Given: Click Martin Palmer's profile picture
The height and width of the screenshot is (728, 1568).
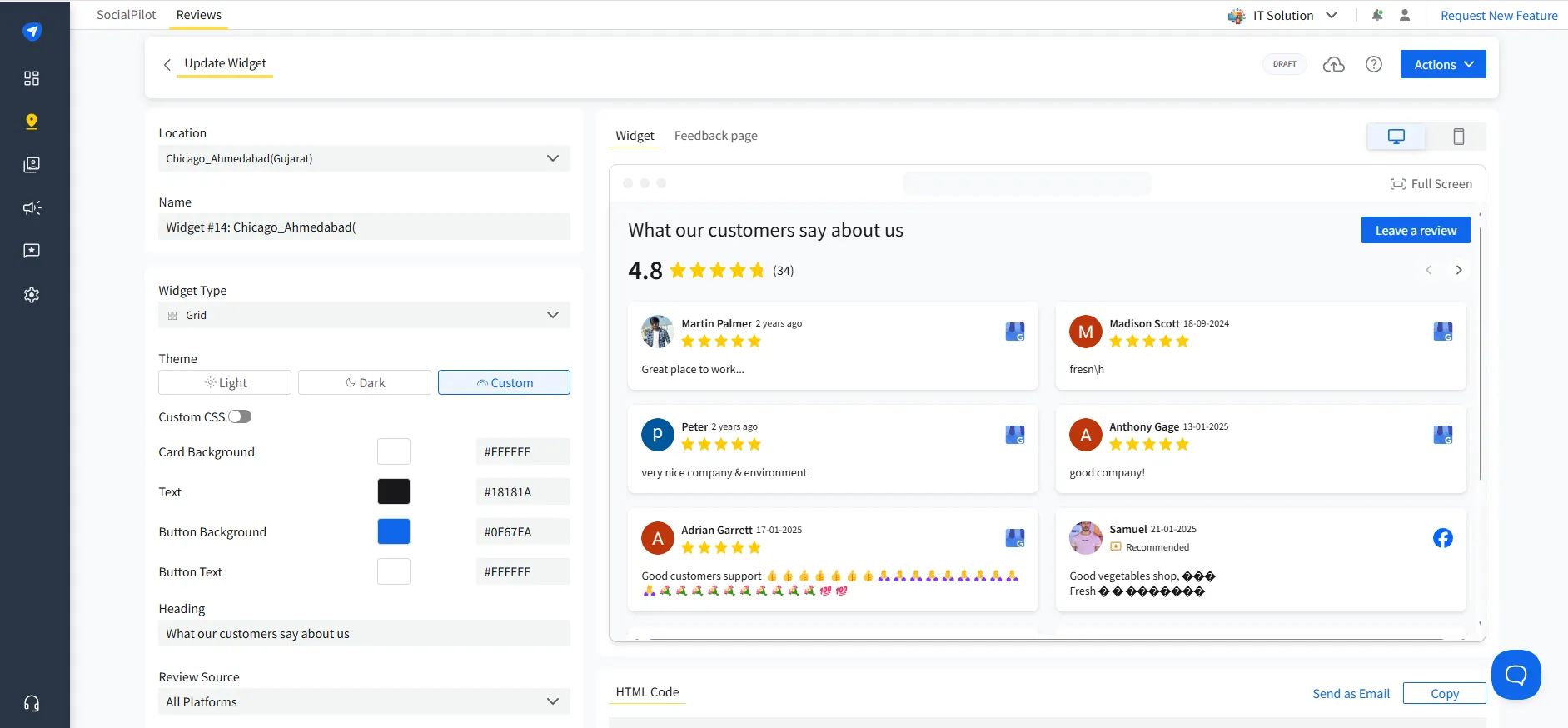Looking at the screenshot, I should pos(658,332).
